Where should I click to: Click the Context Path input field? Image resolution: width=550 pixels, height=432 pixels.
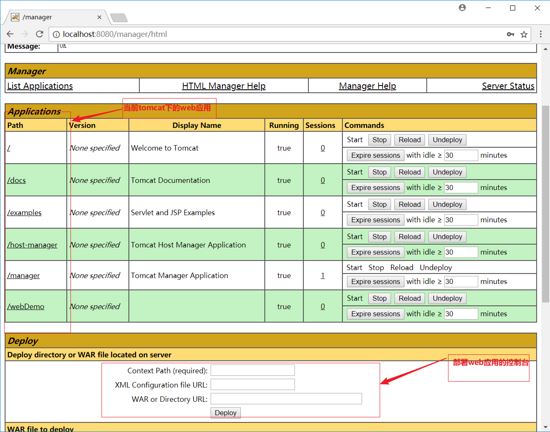click(x=253, y=370)
